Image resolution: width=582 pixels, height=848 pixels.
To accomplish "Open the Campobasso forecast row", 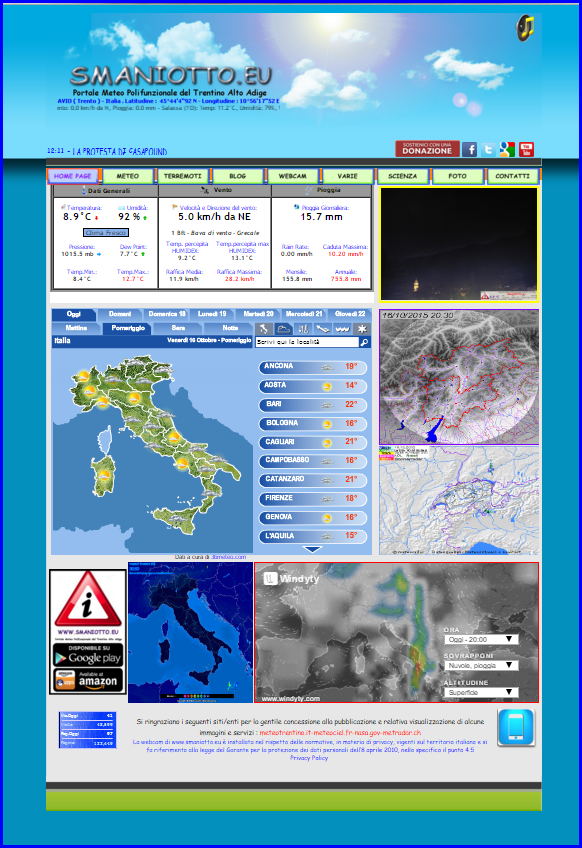I will [x=313, y=461].
